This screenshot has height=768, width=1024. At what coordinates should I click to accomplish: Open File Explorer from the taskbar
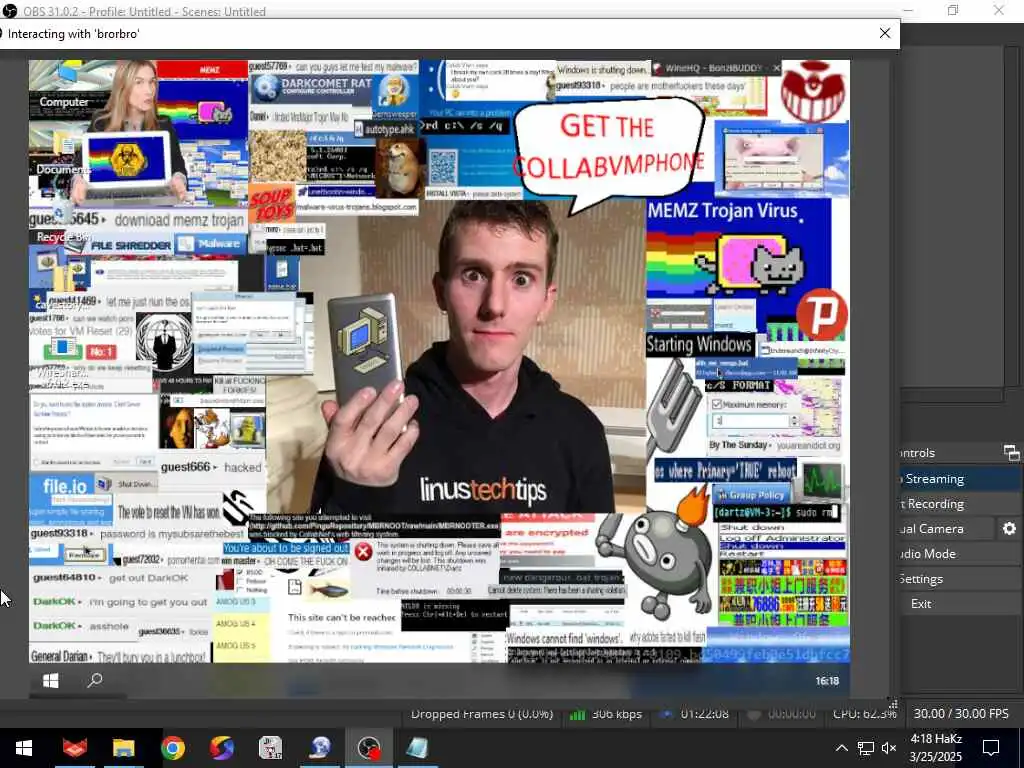coord(123,748)
